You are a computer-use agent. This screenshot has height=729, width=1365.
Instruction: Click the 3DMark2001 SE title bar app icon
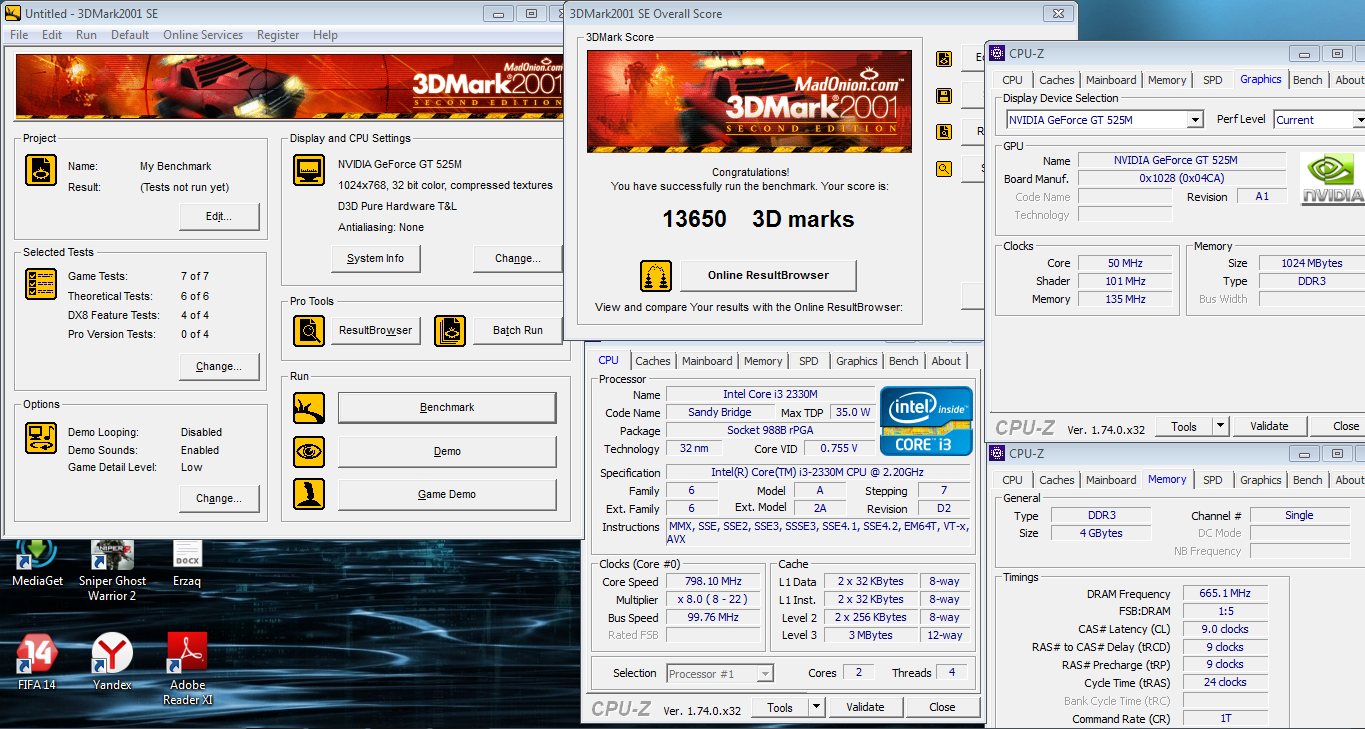pyautogui.click(x=13, y=13)
